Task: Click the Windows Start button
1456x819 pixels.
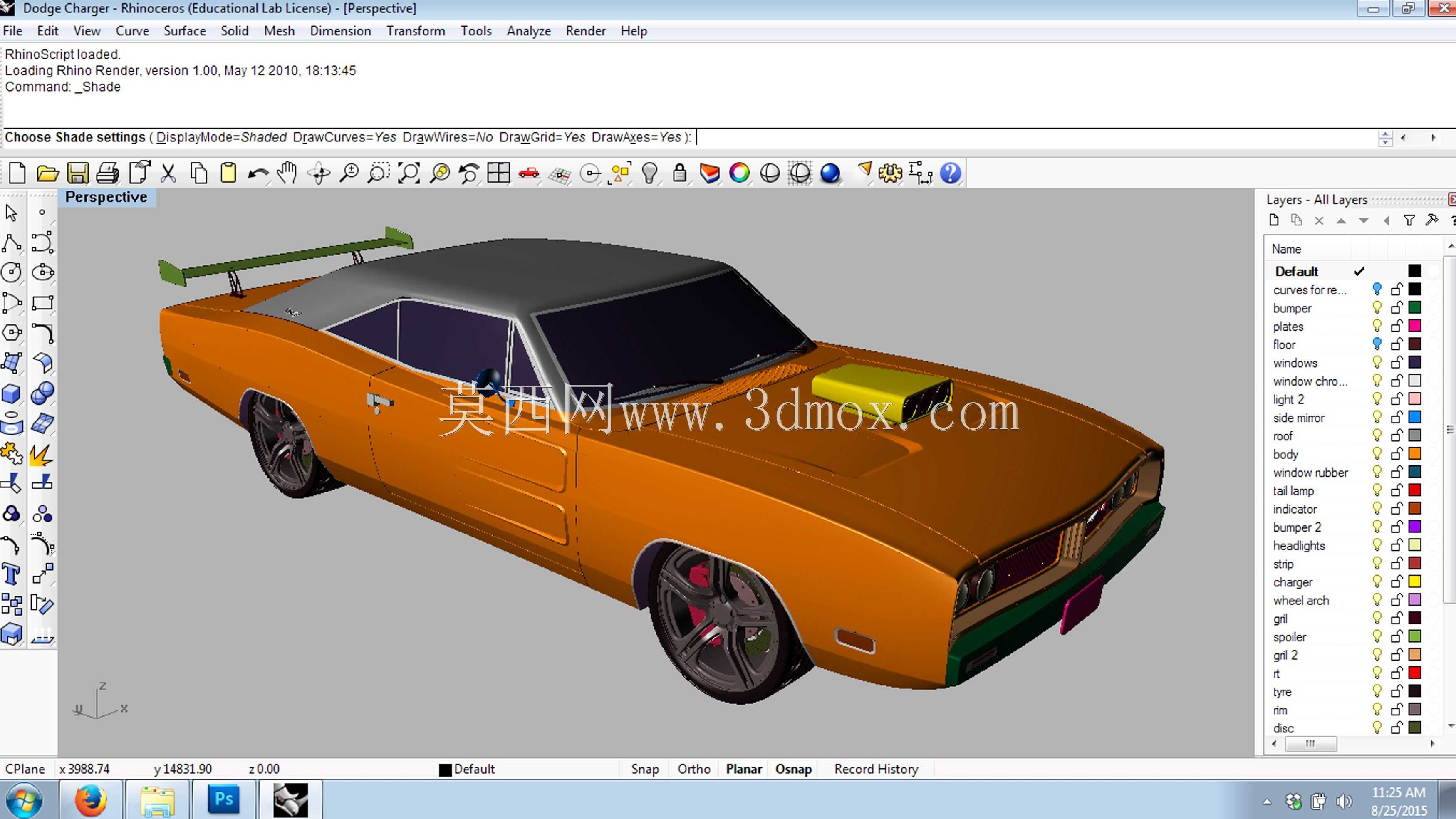Action: click(24, 800)
